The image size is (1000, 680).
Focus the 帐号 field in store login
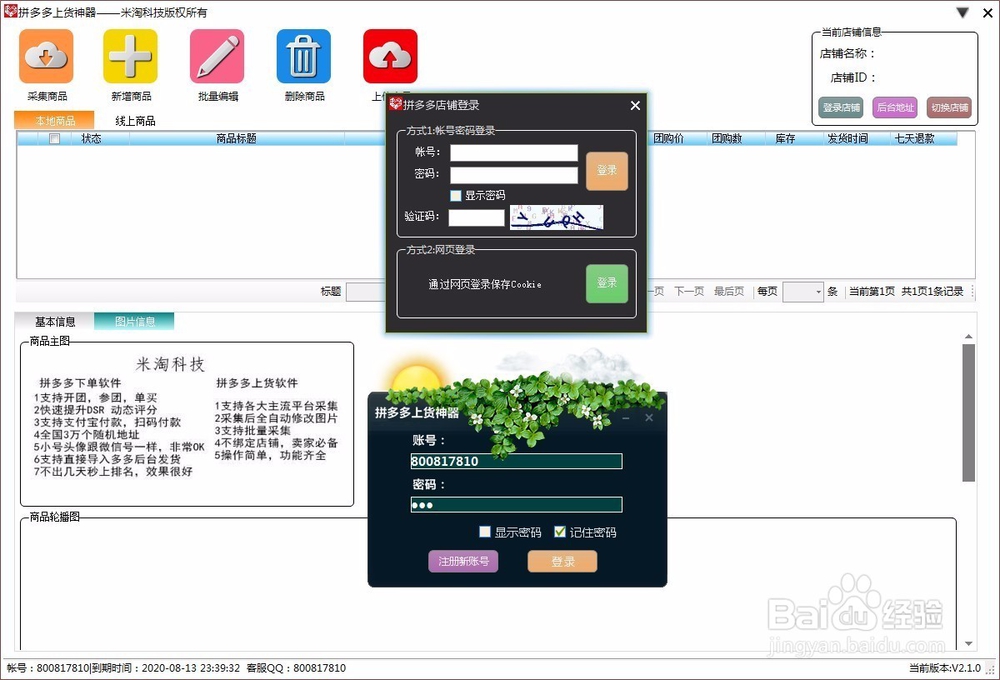point(514,152)
